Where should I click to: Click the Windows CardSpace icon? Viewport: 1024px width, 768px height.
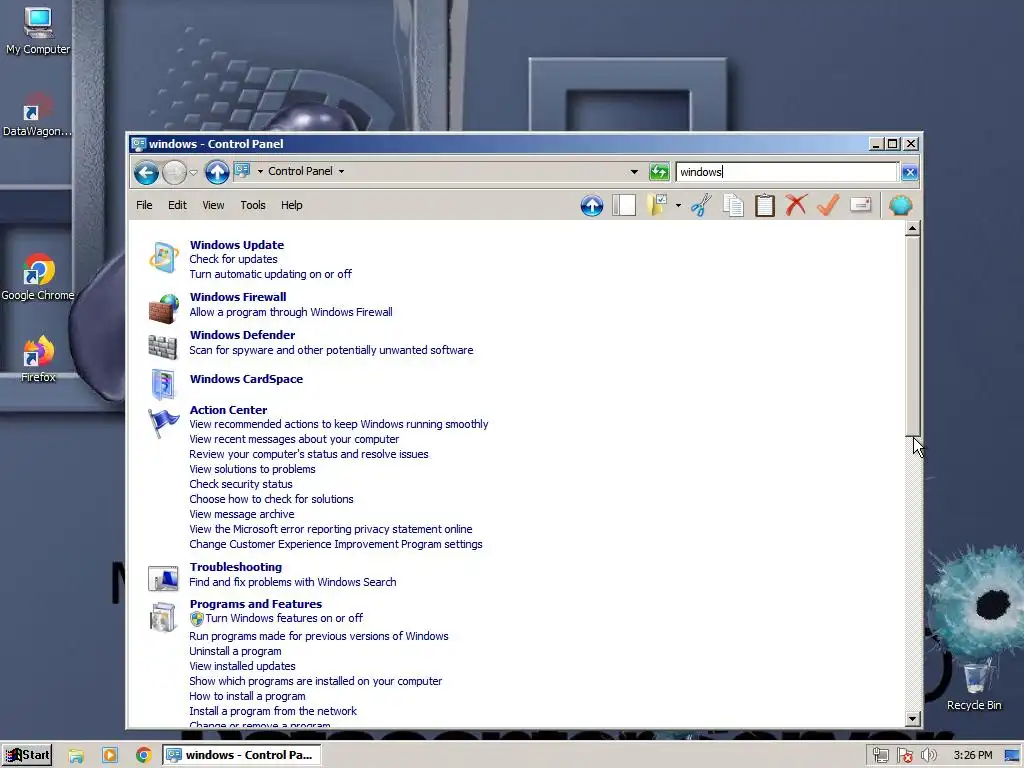[x=163, y=384]
